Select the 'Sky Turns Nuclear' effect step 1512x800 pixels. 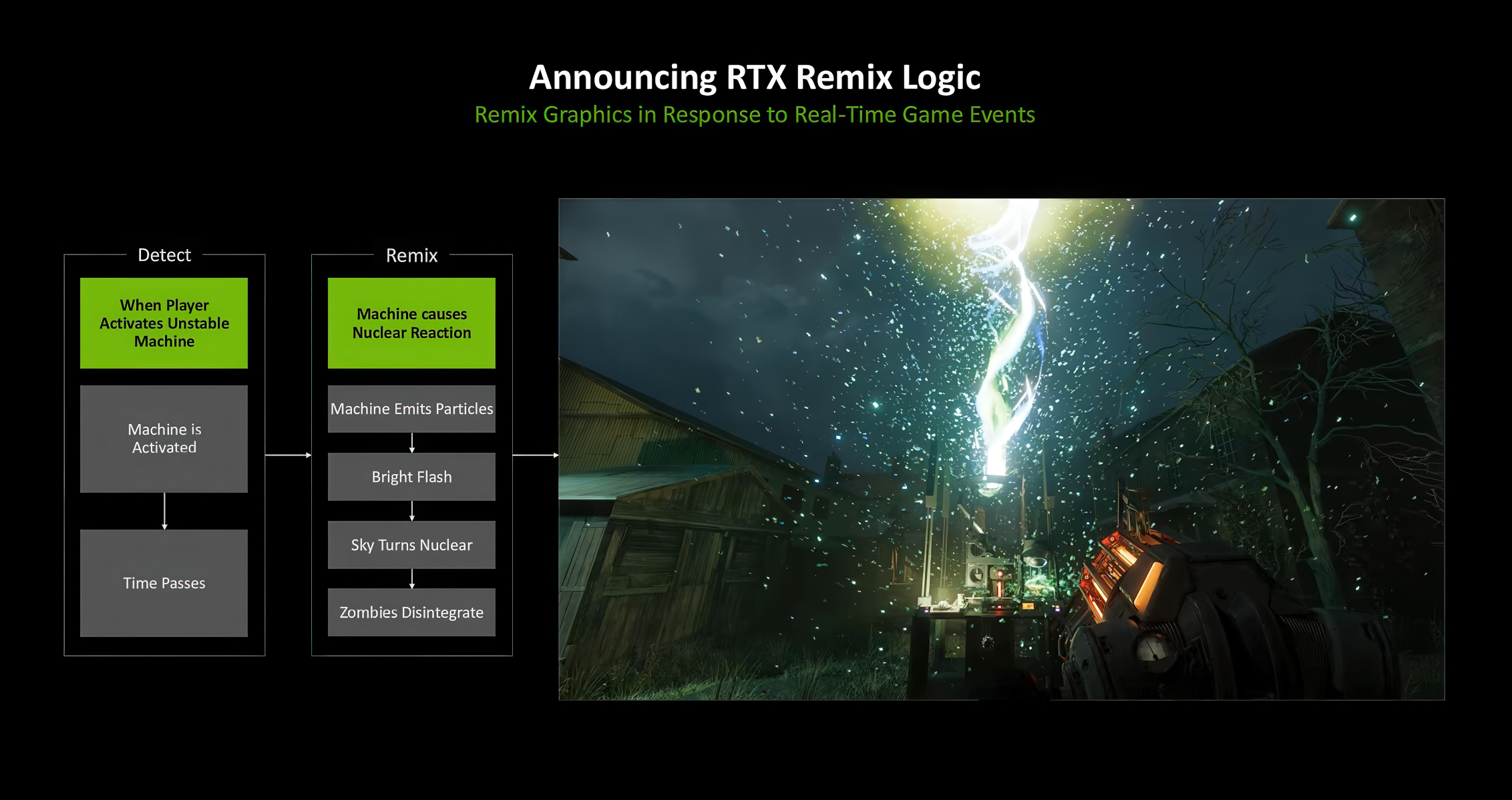pyautogui.click(x=411, y=544)
